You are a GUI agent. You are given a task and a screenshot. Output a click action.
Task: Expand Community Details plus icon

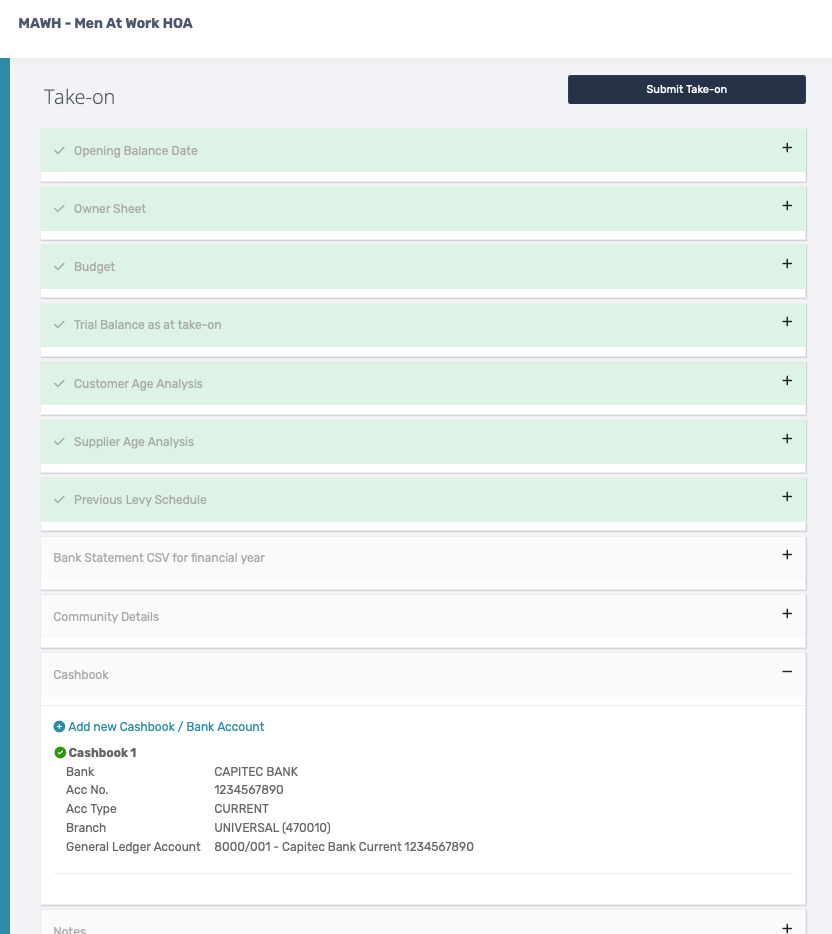coord(787,614)
